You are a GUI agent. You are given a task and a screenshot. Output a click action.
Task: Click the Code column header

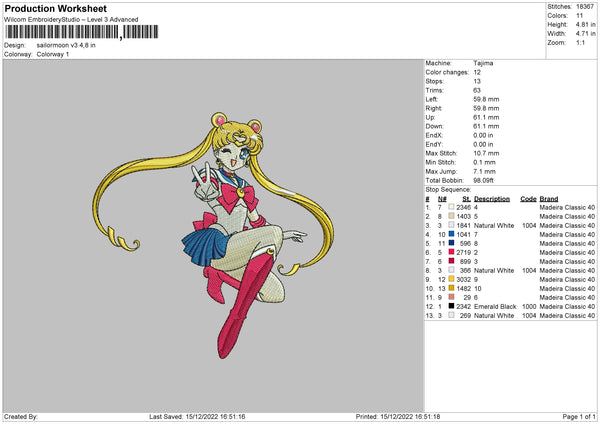pyautogui.click(x=528, y=197)
